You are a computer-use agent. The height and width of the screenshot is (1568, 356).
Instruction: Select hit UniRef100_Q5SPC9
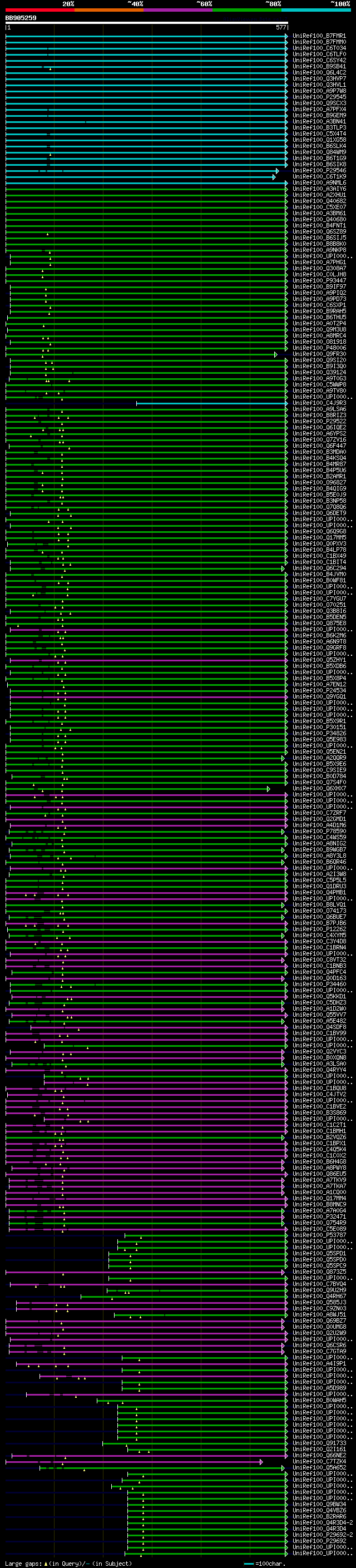pyautogui.click(x=319, y=1265)
